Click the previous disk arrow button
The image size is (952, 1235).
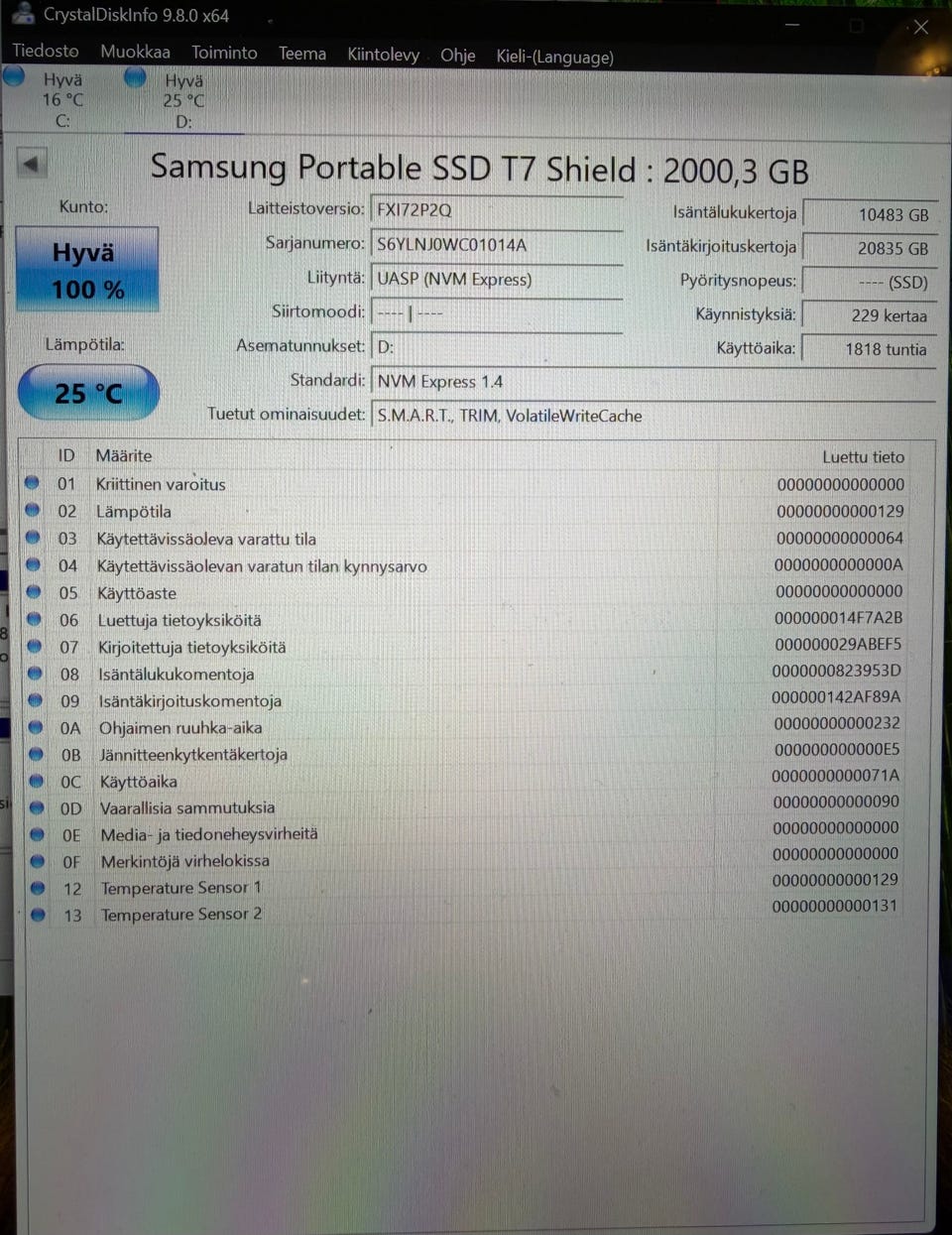coord(32,164)
